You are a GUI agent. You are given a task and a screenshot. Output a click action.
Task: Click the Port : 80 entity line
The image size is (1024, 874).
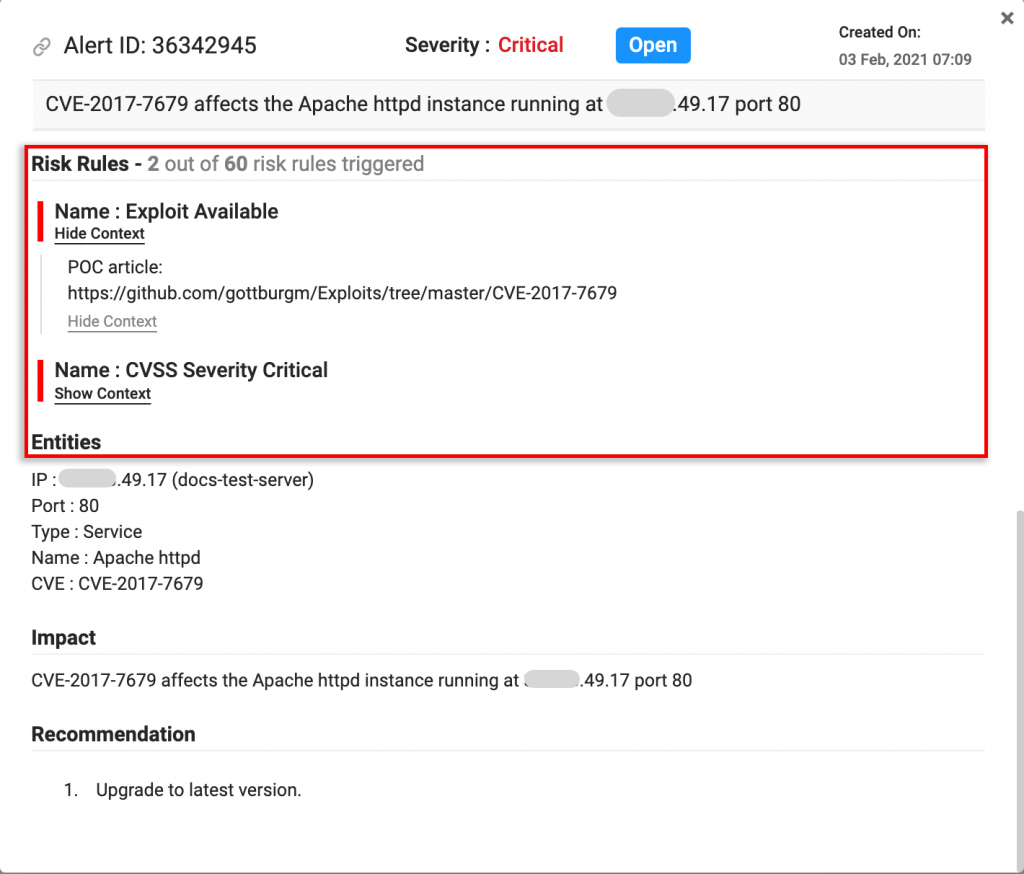pos(65,506)
